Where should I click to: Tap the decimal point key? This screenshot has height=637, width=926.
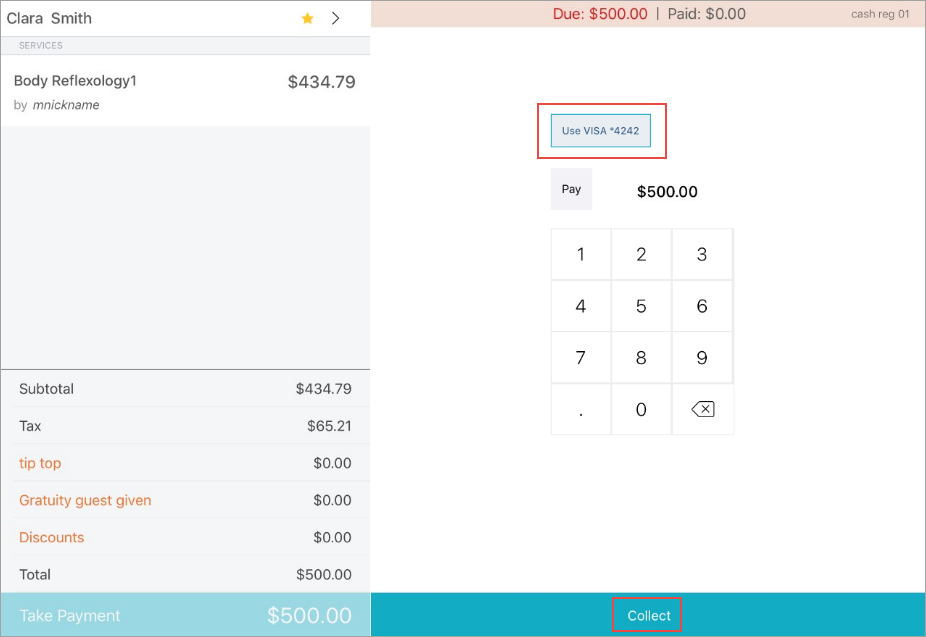click(x=581, y=409)
